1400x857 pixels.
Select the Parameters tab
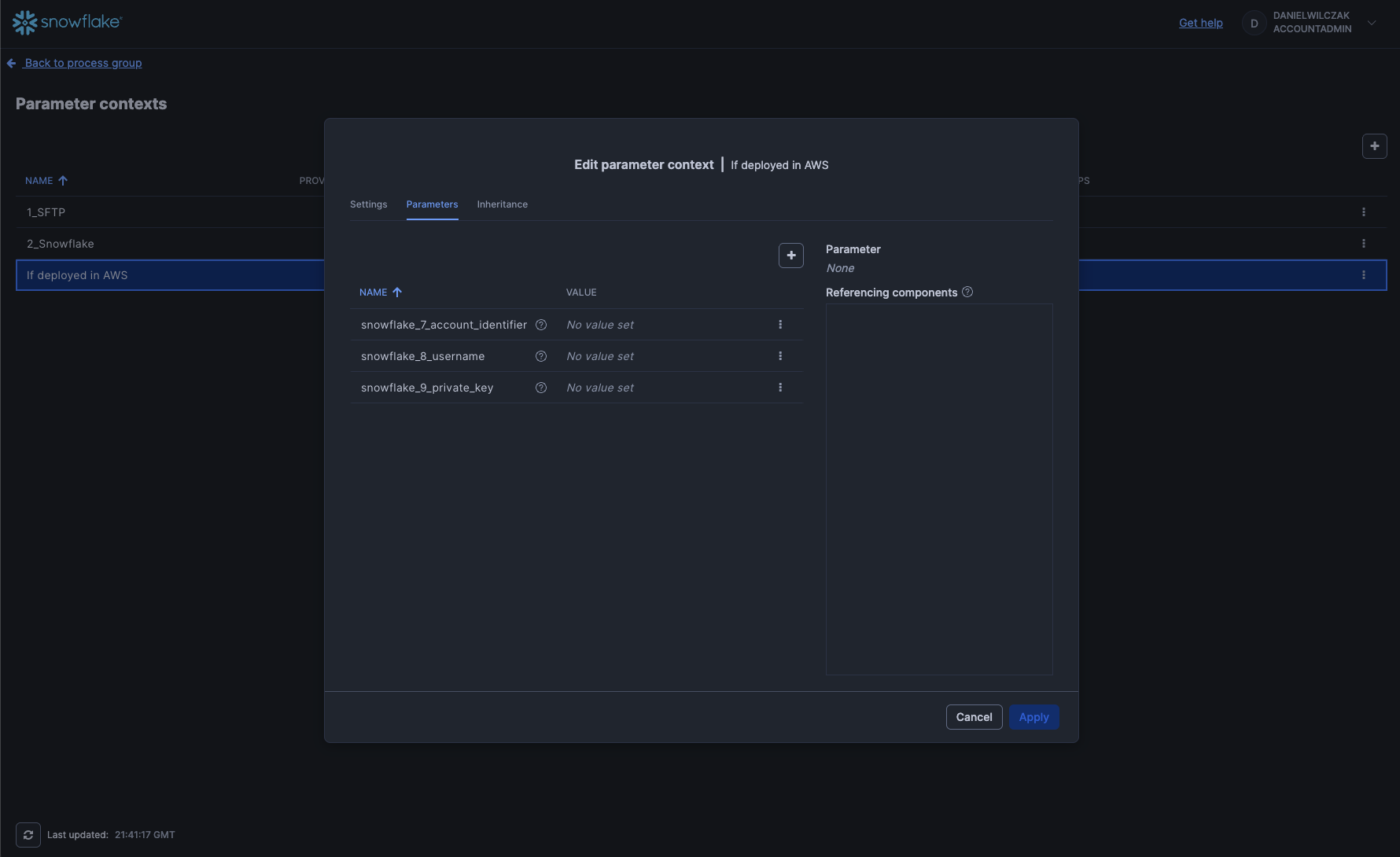pos(432,204)
